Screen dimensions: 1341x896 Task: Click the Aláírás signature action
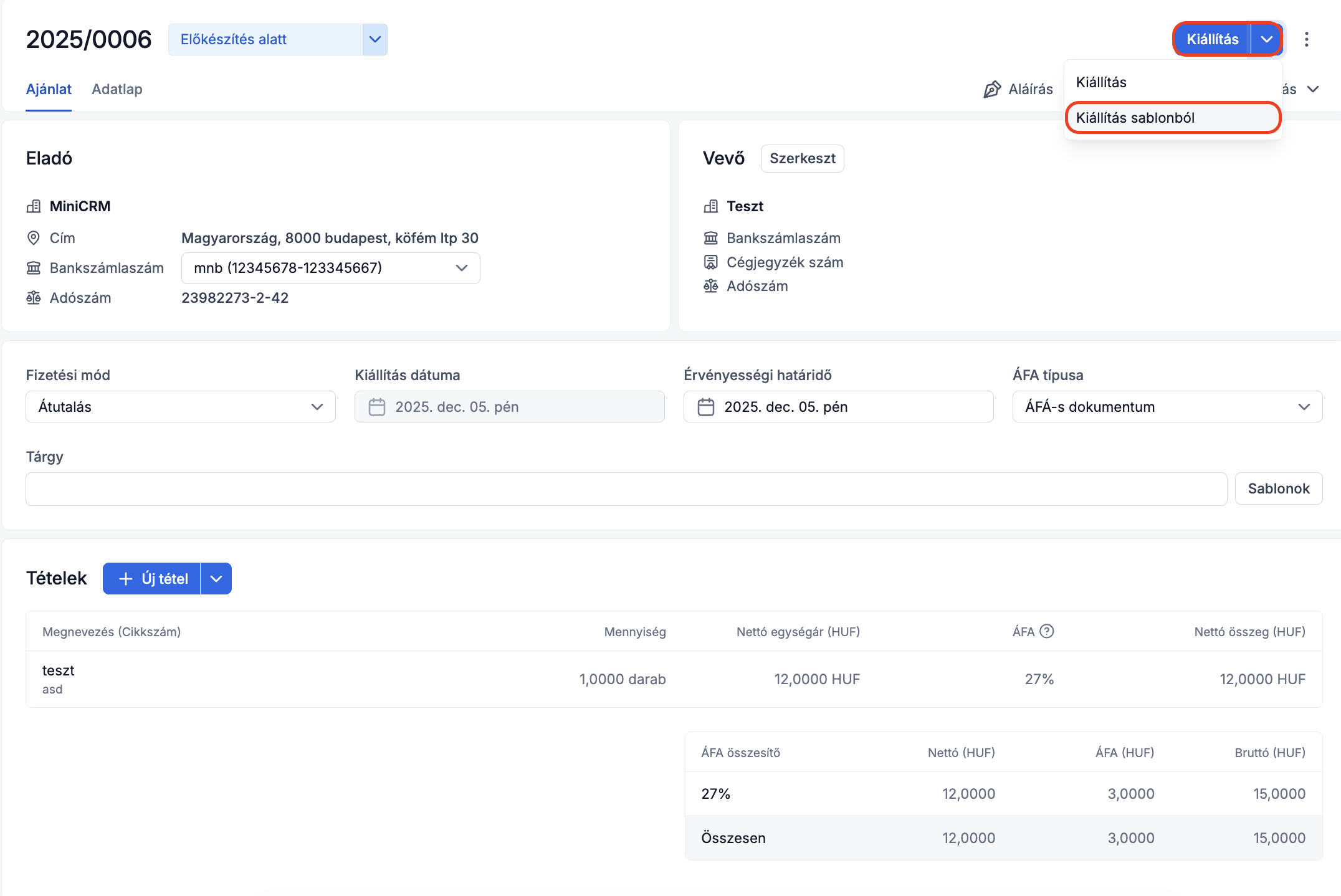(x=1018, y=89)
